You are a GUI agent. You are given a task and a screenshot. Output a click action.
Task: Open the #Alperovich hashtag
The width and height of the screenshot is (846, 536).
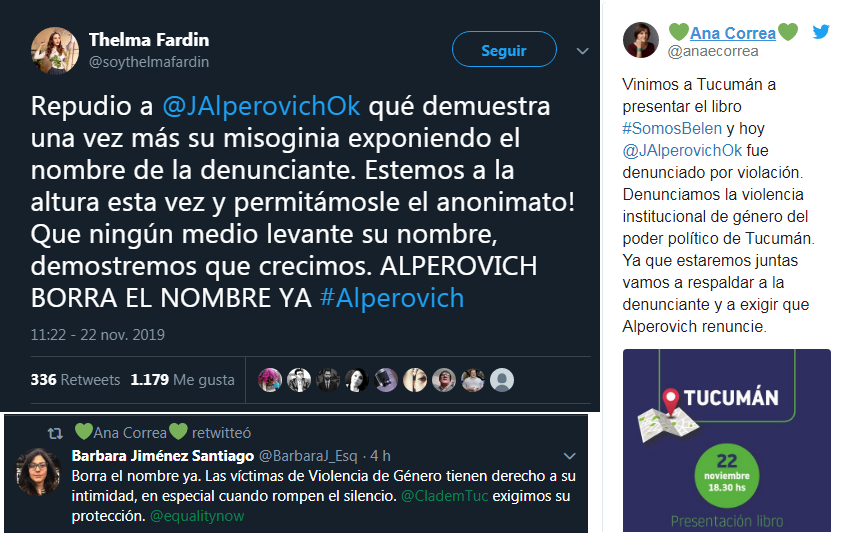pyautogui.click(x=392, y=298)
